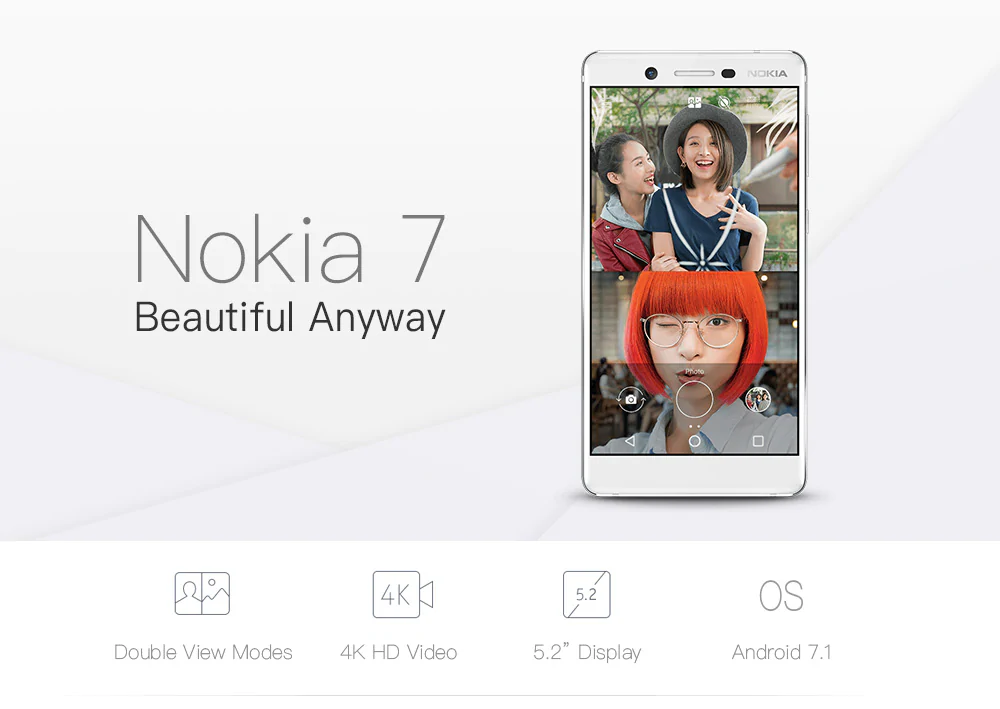Click the Double View Modes icon

pos(202,594)
